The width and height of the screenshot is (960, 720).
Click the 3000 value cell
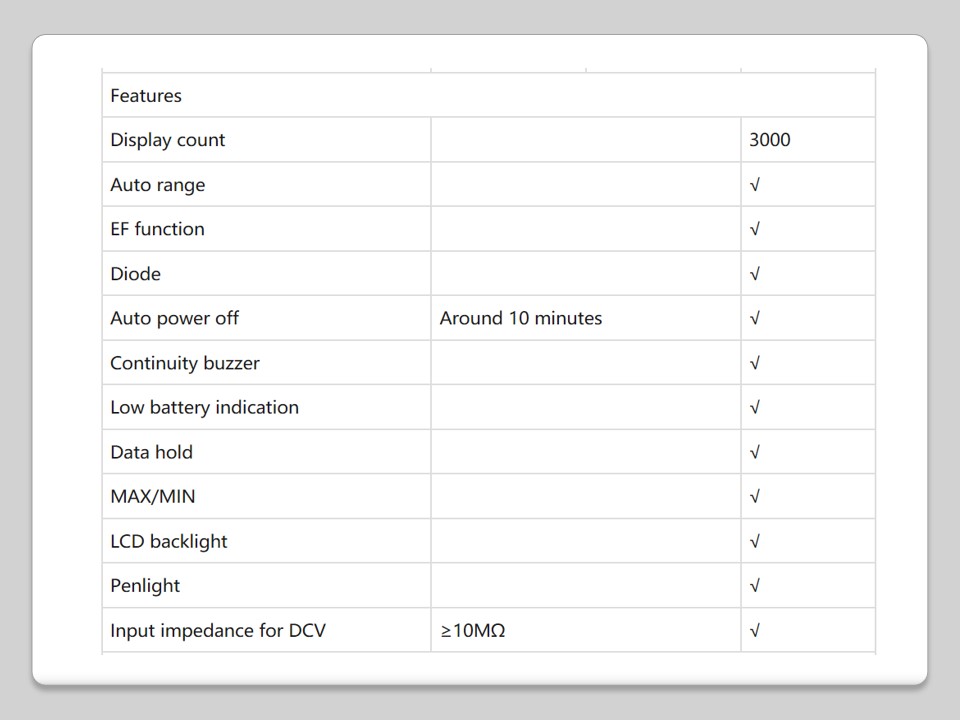pos(769,140)
